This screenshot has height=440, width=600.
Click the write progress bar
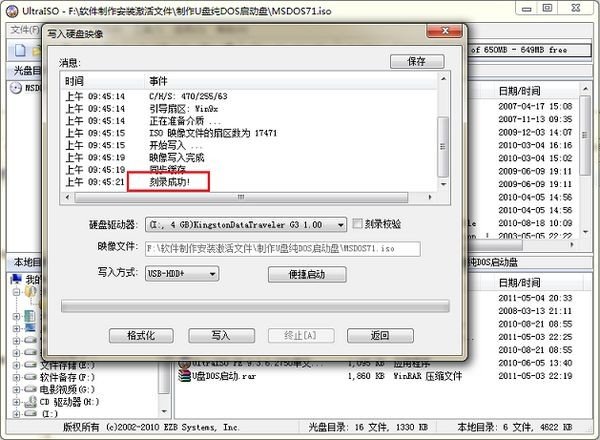point(254,305)
